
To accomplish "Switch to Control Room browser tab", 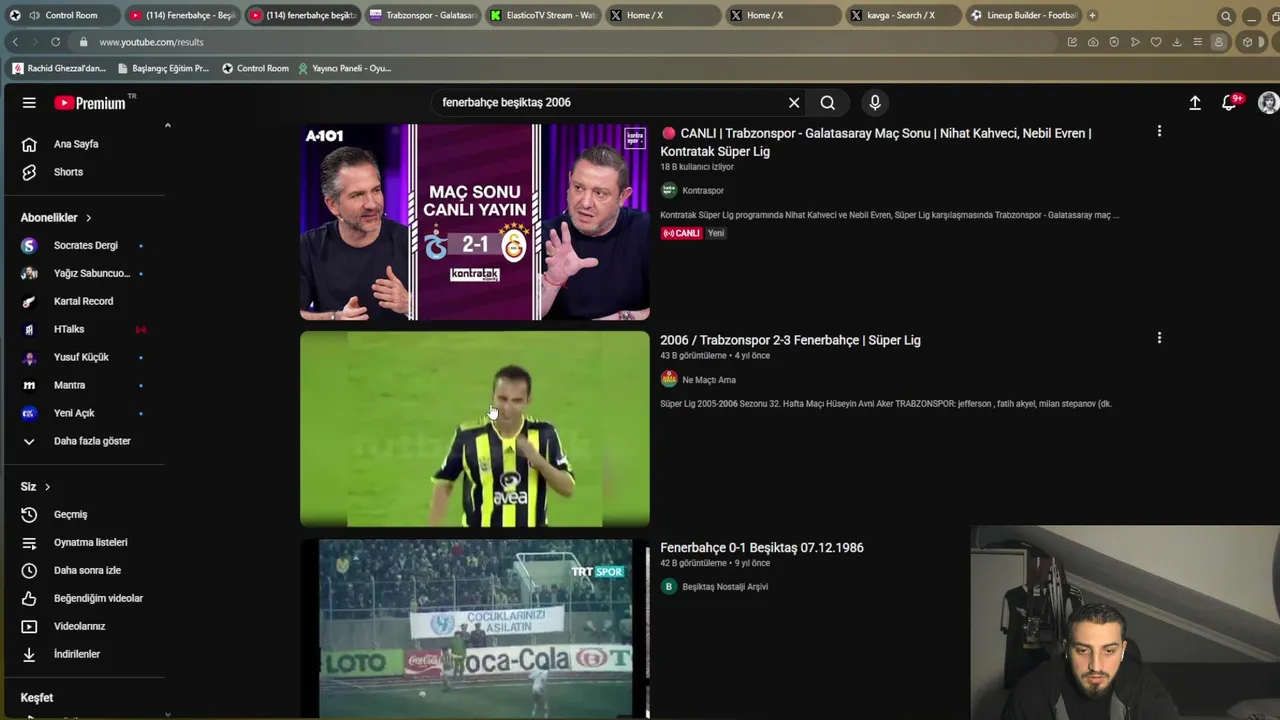I will pyautogui.click(x=64, y=15).
